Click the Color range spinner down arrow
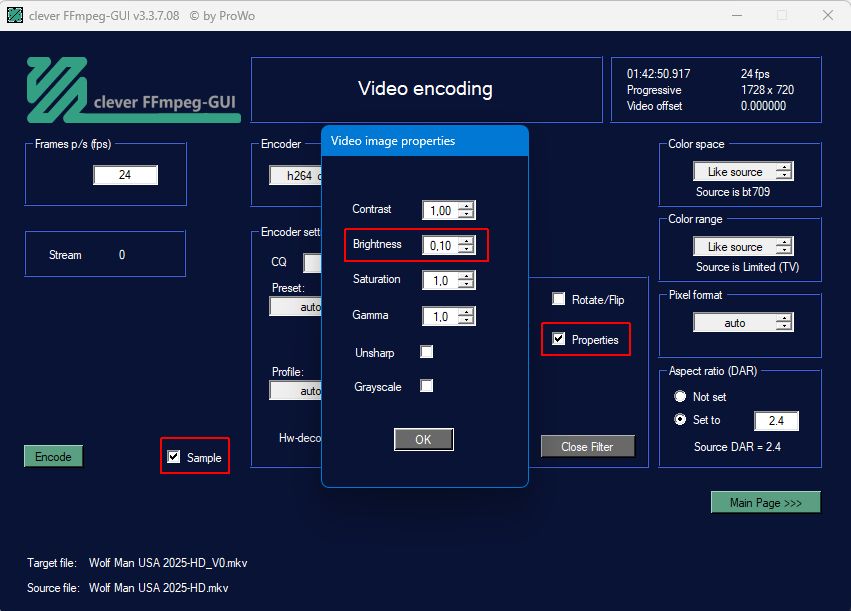This screenshot has height=611, width=851. pyautogui.click(x=784, y=250)
